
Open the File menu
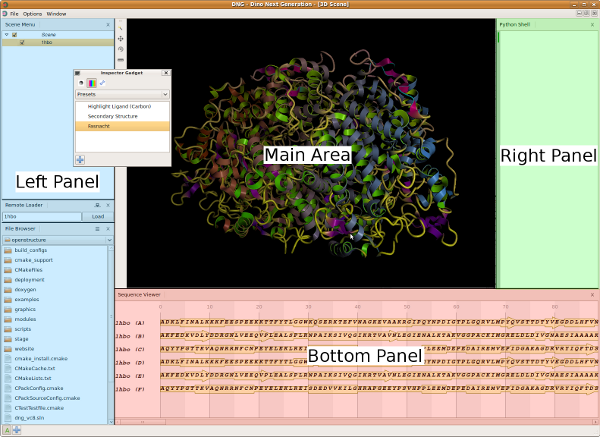pyautogui.click(x=15, y=14)
